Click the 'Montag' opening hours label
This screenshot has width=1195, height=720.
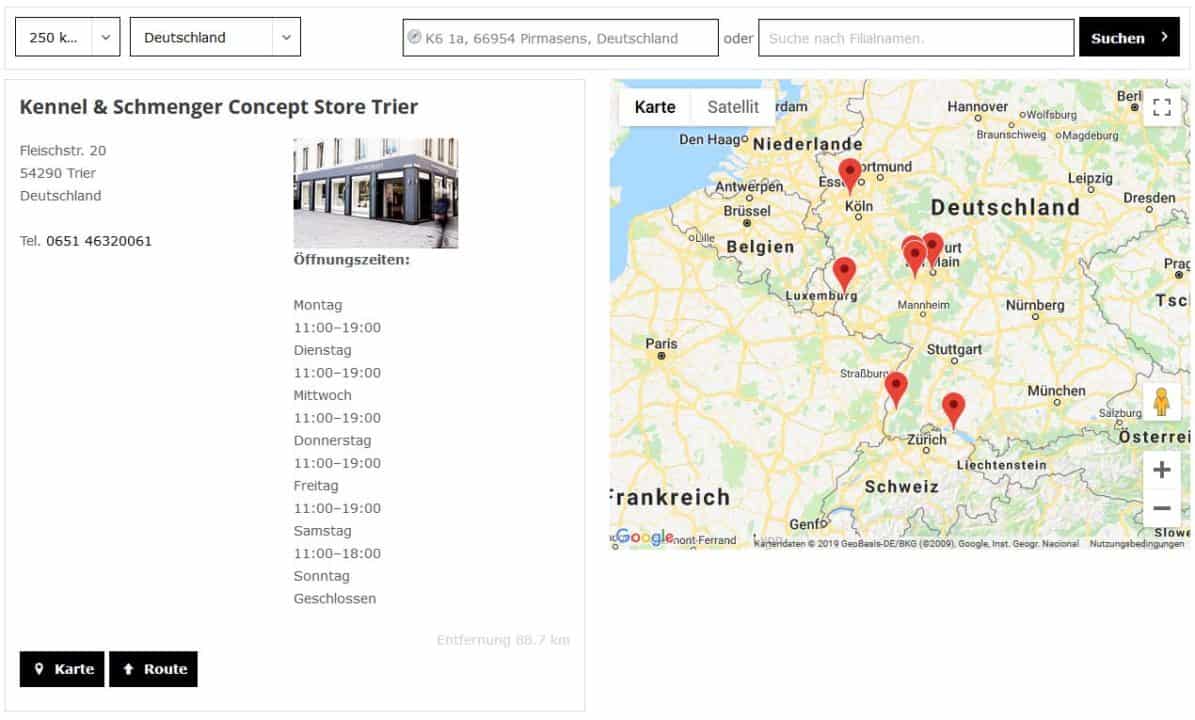tap(318, 305)
